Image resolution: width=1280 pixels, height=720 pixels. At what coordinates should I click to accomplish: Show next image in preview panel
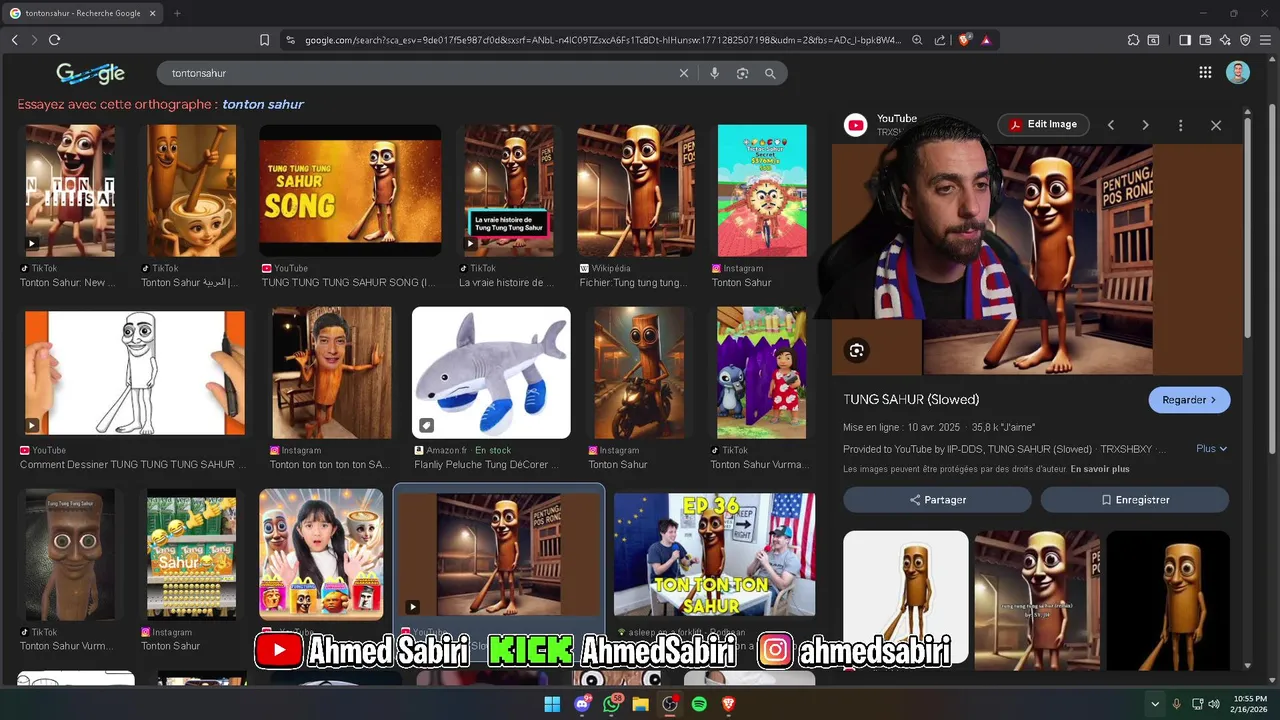coord(1145,125)
